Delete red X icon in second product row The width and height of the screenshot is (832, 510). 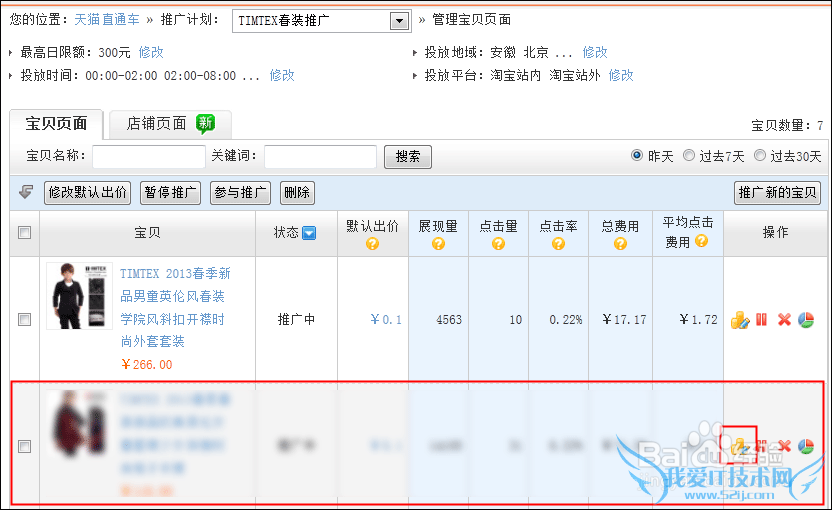pos(784,446)
